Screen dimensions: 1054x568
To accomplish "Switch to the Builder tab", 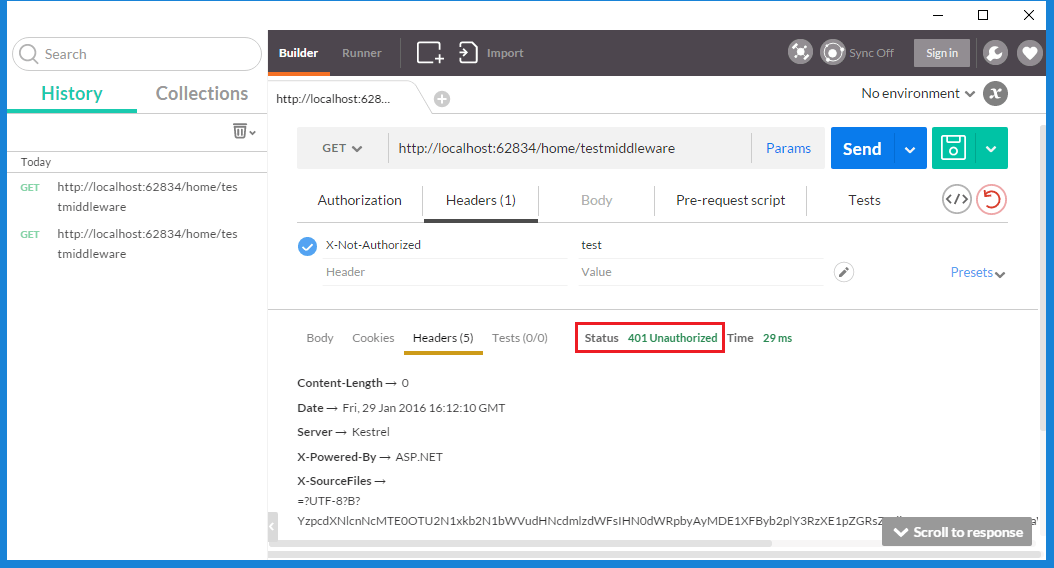I will point(298,52).
